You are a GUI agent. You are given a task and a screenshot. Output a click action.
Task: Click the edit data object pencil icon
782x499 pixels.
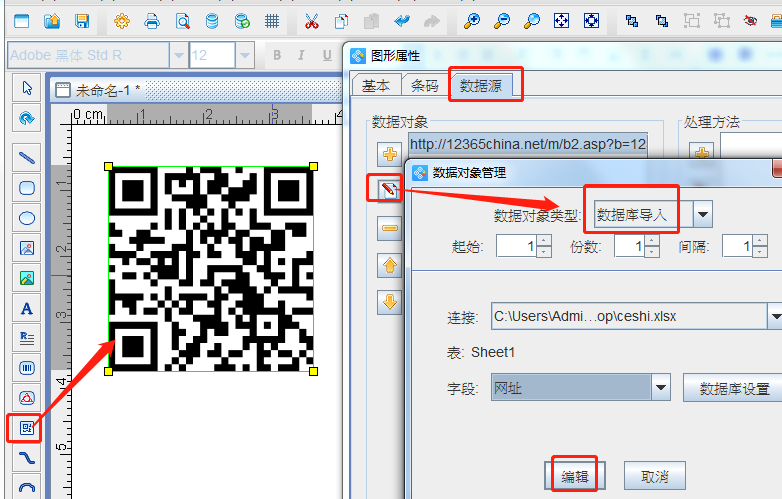click(389, 189)
